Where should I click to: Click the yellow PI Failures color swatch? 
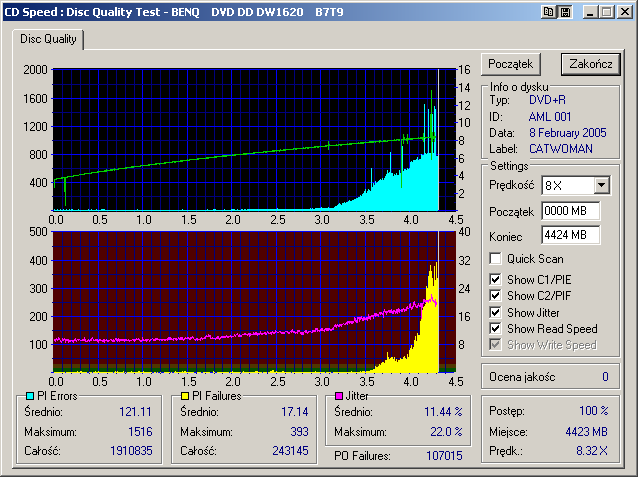[x=185, y=396]
